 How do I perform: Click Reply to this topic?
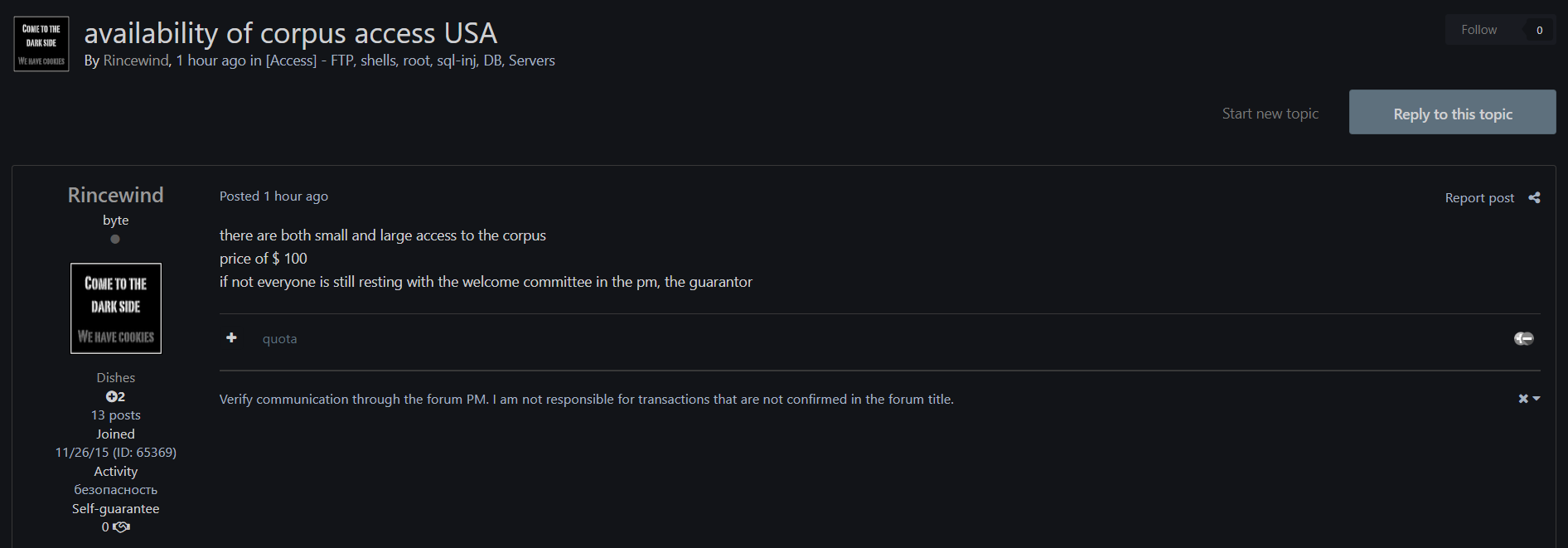click(x=1452, y=113)
